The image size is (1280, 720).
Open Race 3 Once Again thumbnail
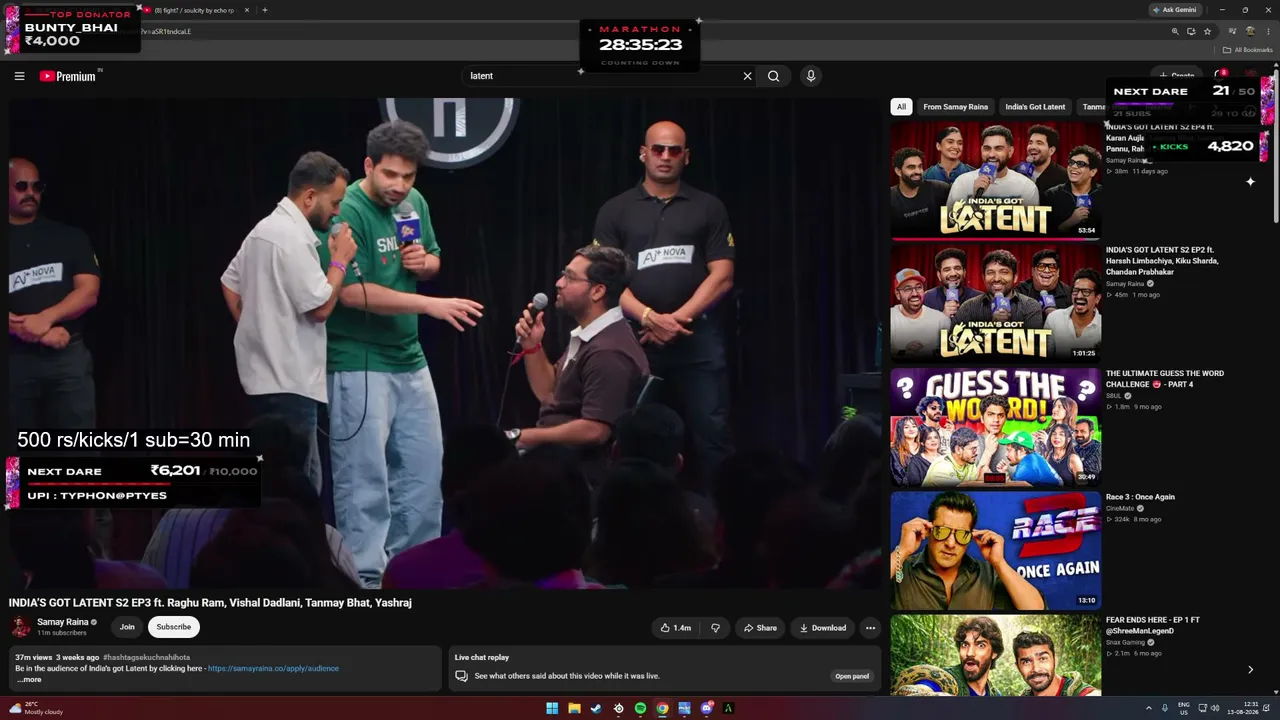click(x=996, y=549)
